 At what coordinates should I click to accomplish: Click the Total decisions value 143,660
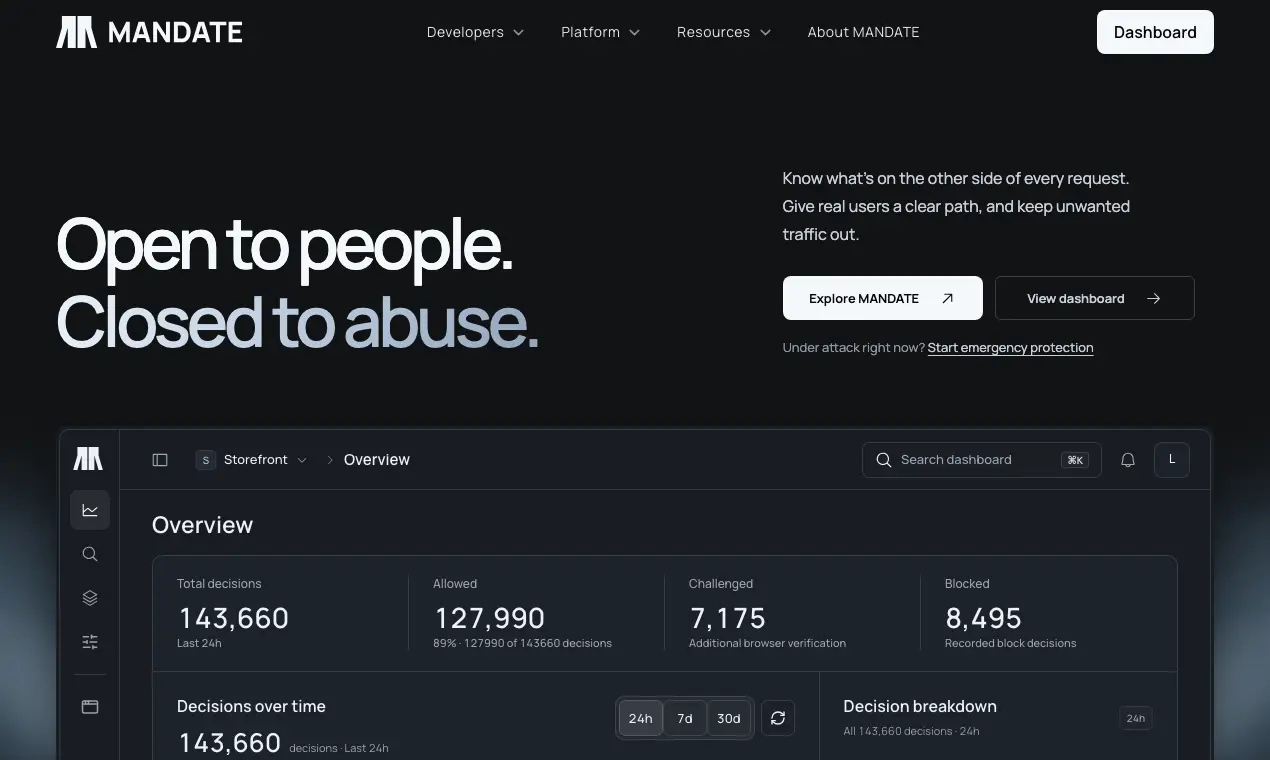tap(233, 618)
